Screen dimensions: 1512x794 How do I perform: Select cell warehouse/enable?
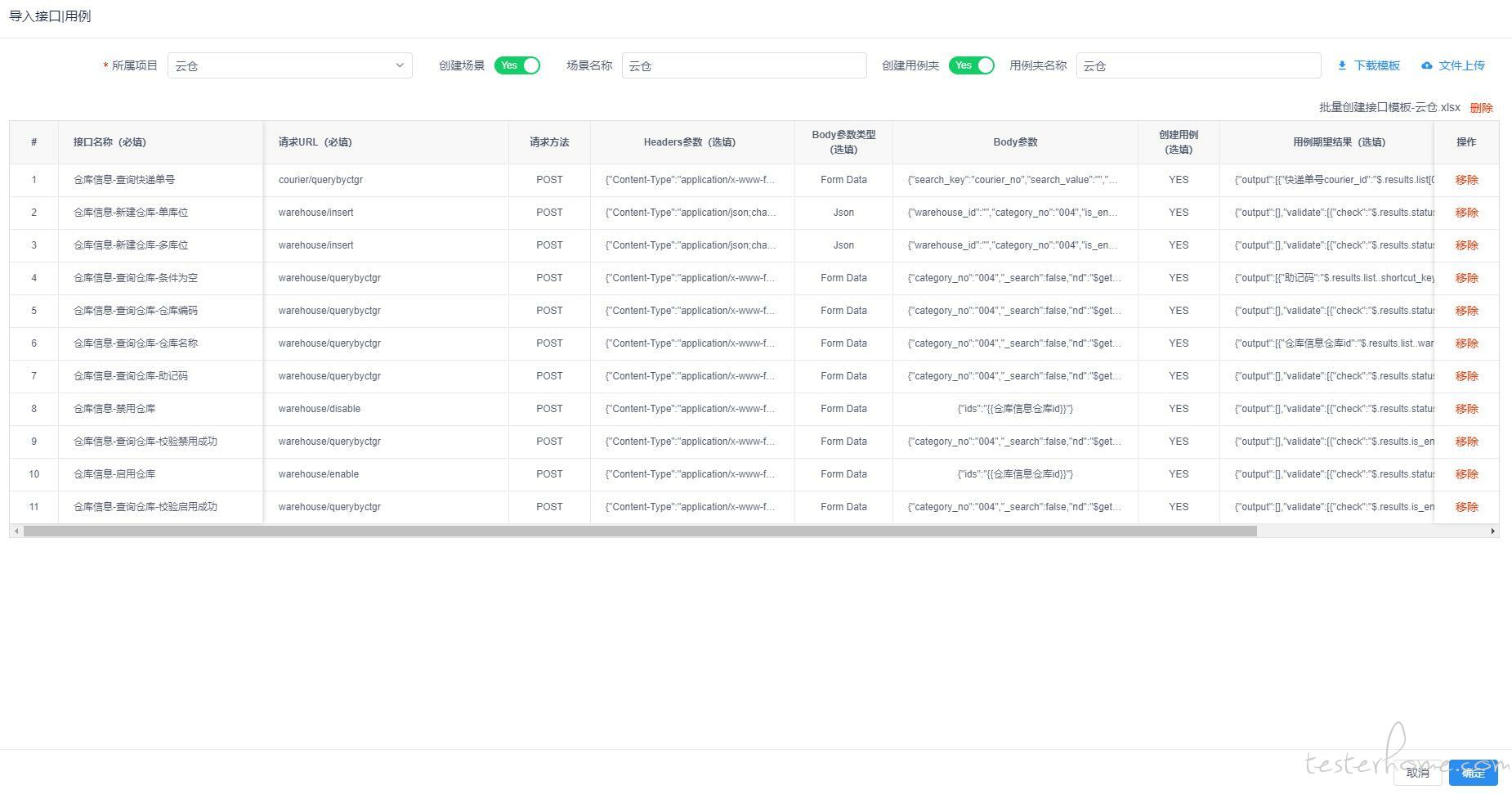[386, 474]
